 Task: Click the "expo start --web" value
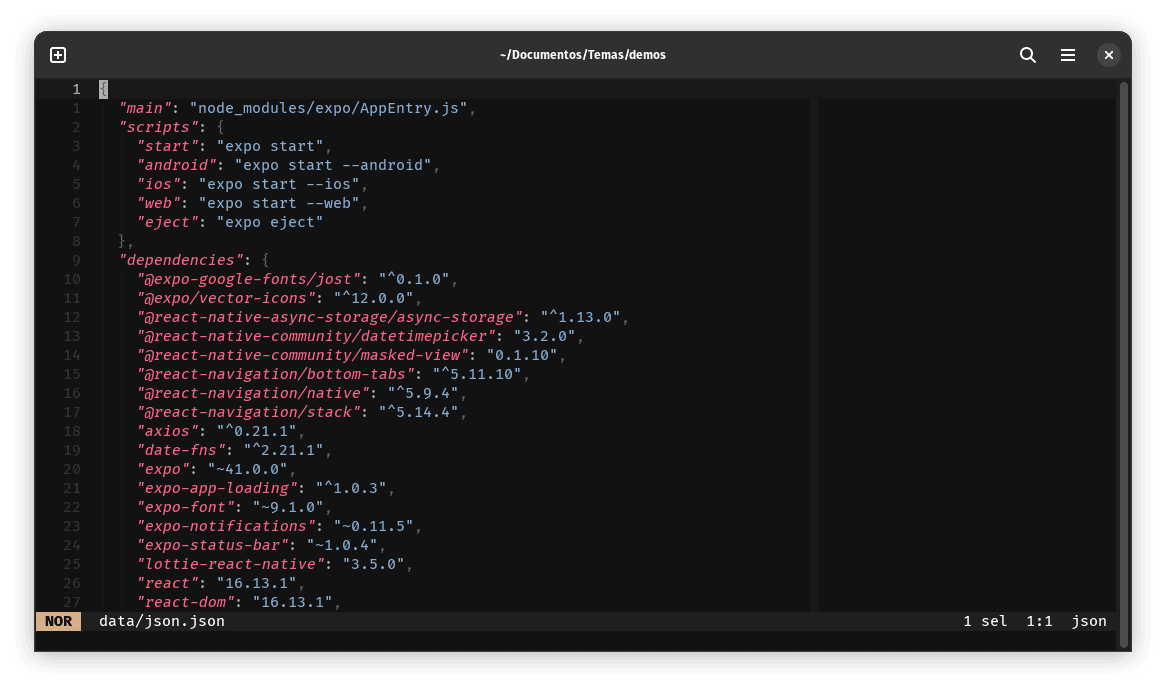point(279,203)
